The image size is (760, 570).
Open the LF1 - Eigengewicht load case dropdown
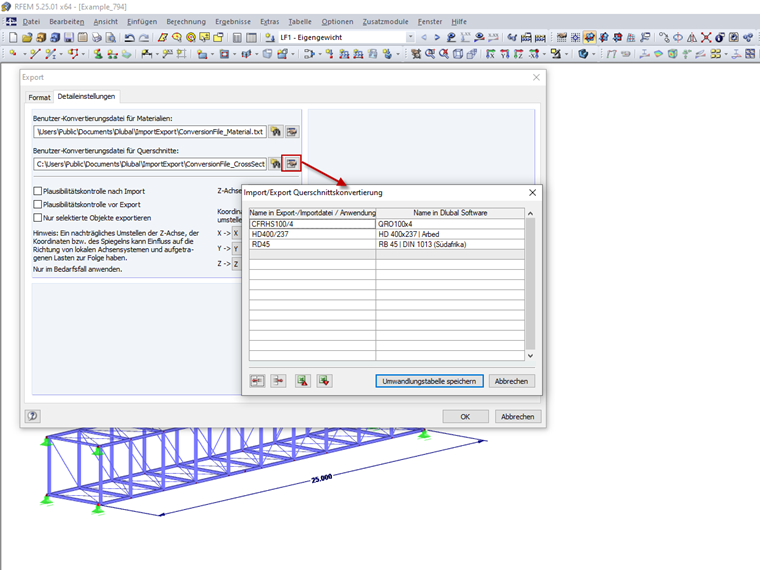pyautogui.click(x=411, y=37)
